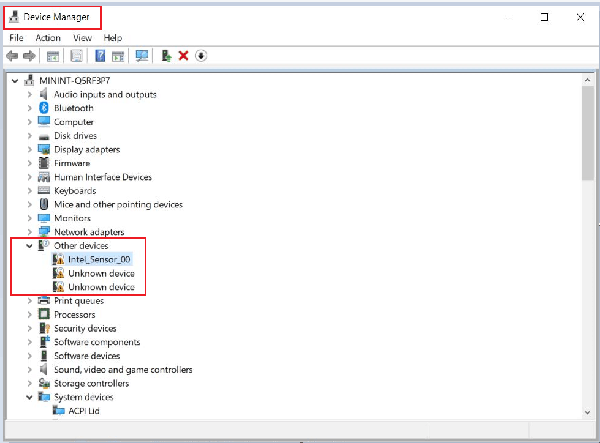Click the Update device driver toolbar icon

pos(166,56)
